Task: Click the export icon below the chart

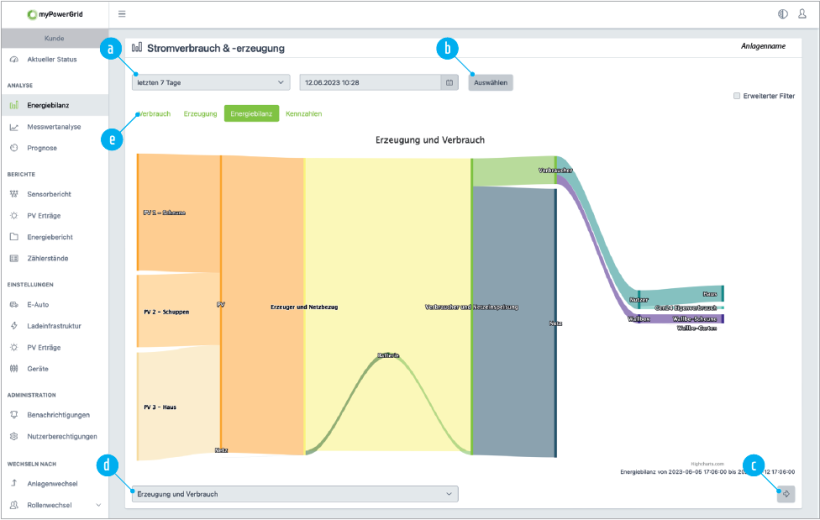Action: pyautogui.click(x=786, y=493)
